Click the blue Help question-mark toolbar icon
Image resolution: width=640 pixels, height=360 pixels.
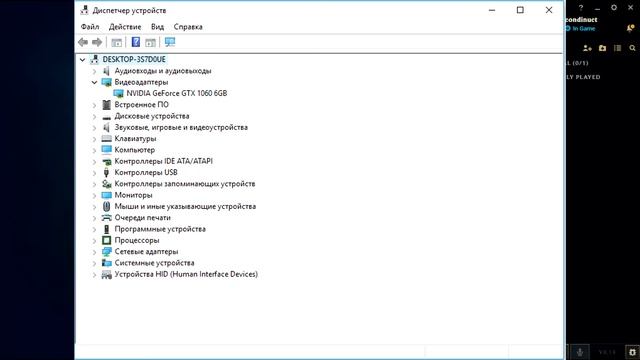(136, 42)
